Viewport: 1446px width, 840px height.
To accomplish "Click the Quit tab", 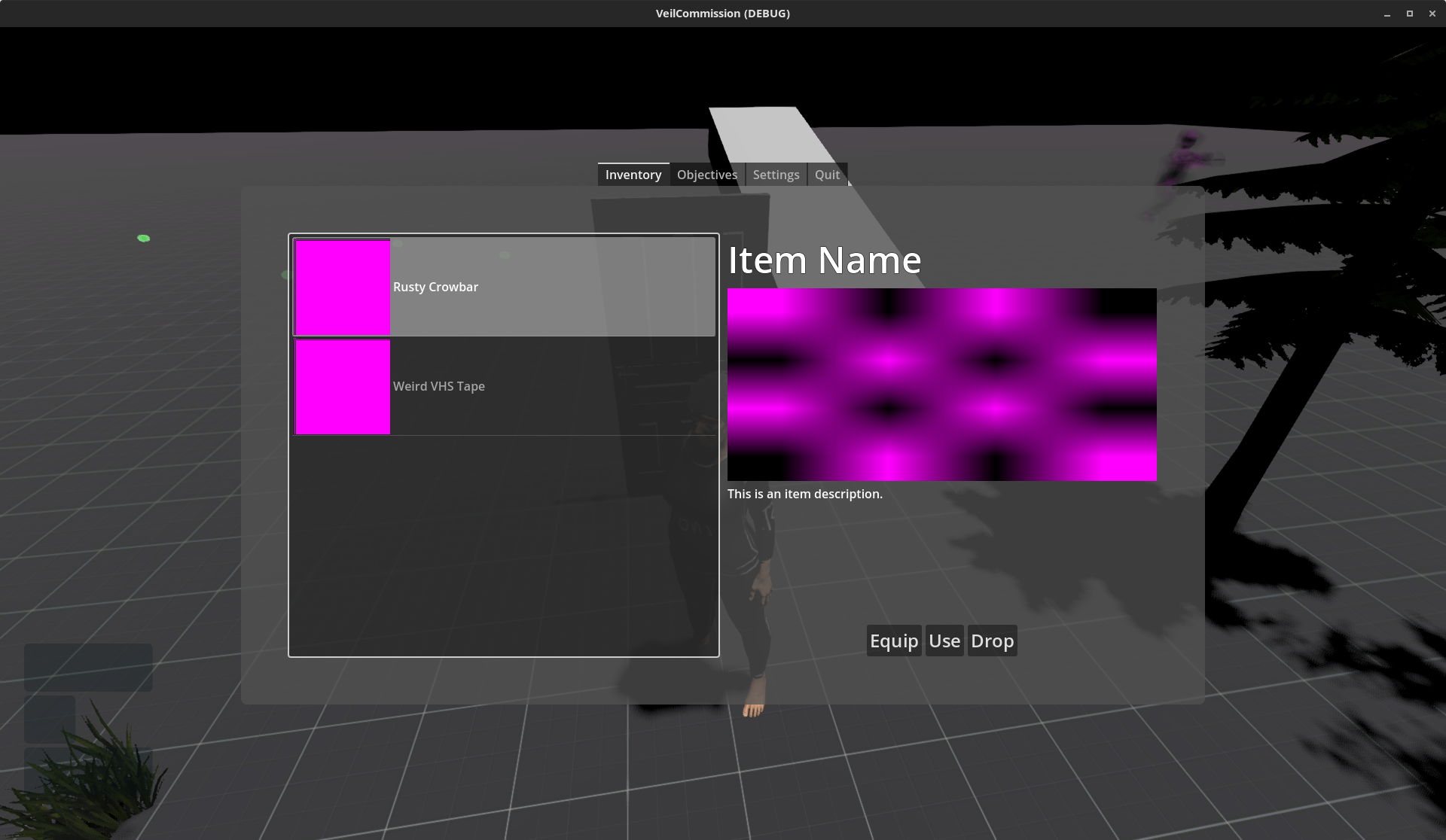I will click(827, 175).
